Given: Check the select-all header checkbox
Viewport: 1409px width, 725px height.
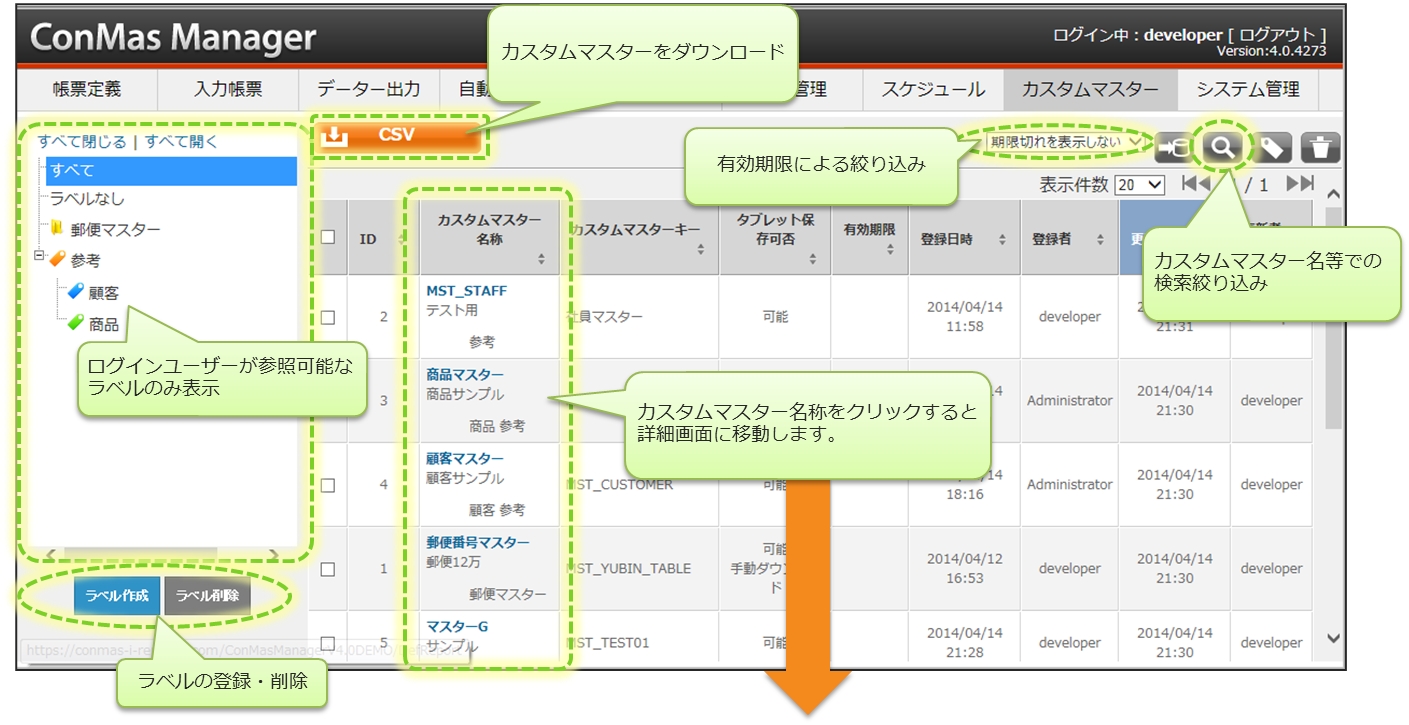Looking at the screenshot, I should point(328,238).
